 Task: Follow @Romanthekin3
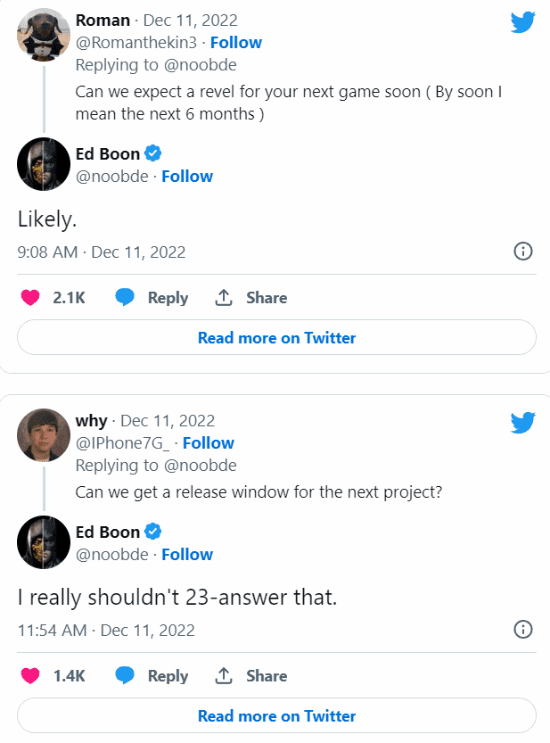tap(236, 43)
